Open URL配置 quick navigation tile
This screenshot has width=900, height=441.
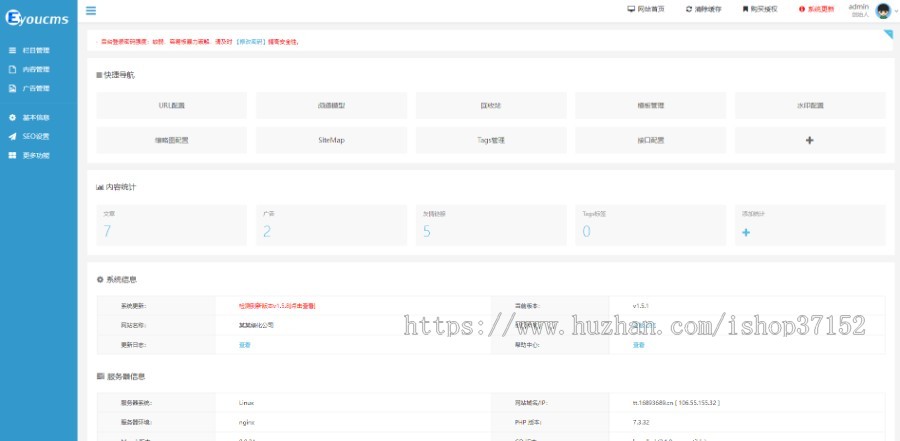(172, 106)
